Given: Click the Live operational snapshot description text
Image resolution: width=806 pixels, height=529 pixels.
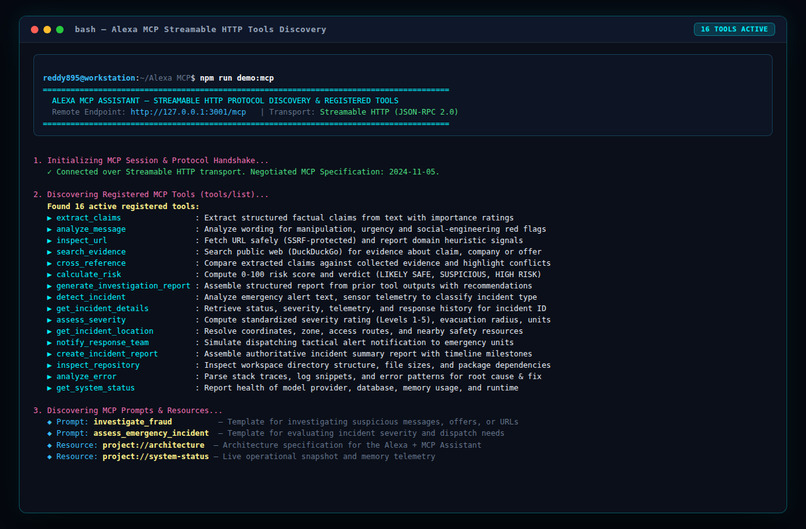Looking at the screenshot, I should pyautogui.click(x=329, y=457).
